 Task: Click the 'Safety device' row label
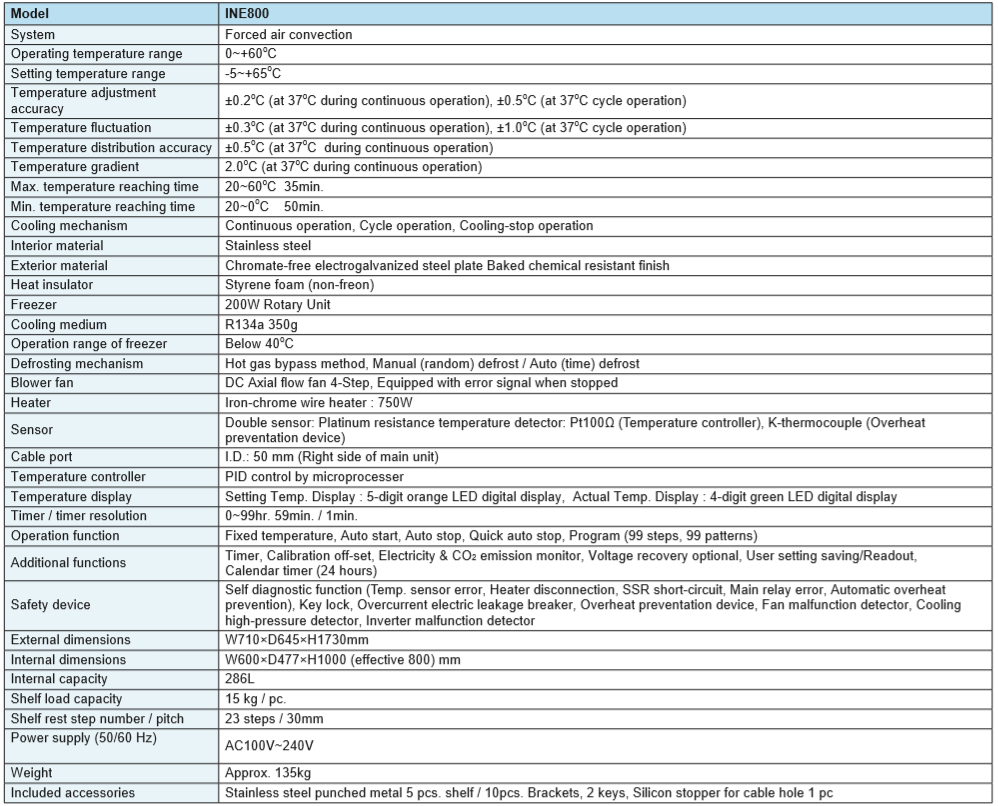(50, 604)
